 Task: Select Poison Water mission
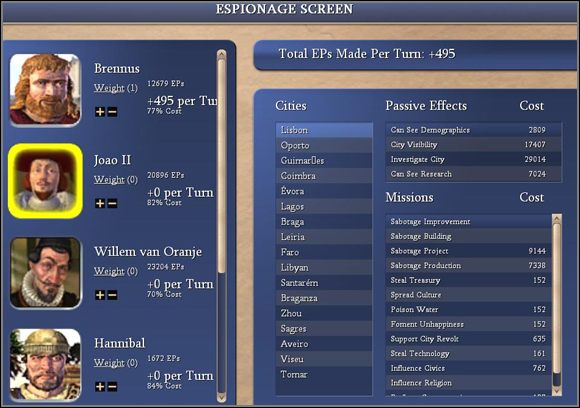(x=469, y=310)
